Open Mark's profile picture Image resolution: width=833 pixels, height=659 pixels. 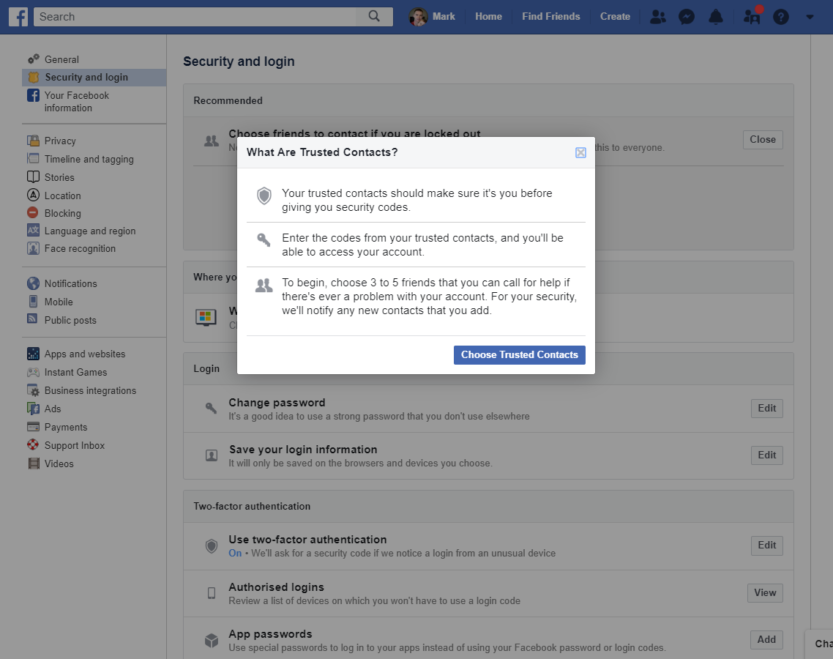tap(418, 17)
